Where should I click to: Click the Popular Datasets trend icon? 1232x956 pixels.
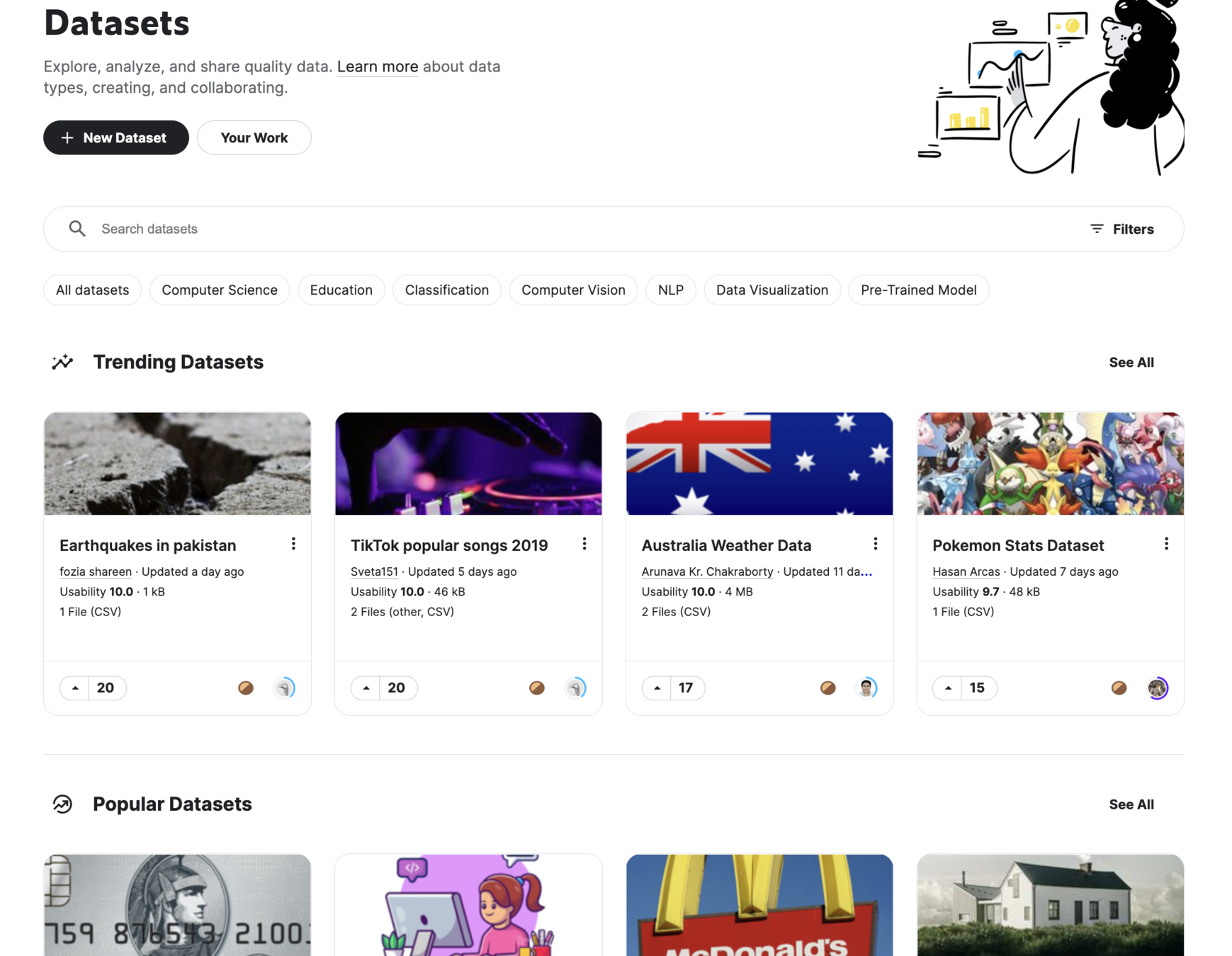point(62,804)
